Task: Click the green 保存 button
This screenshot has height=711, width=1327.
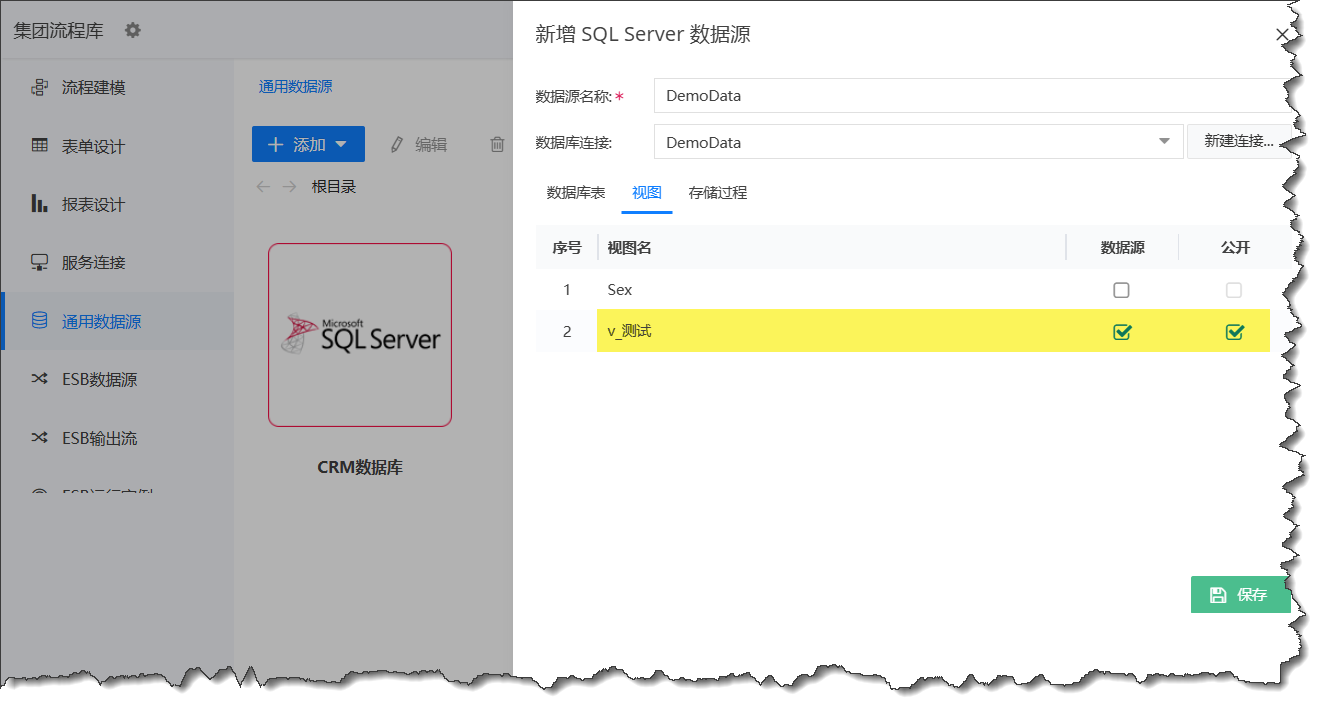Action: 1240,595
